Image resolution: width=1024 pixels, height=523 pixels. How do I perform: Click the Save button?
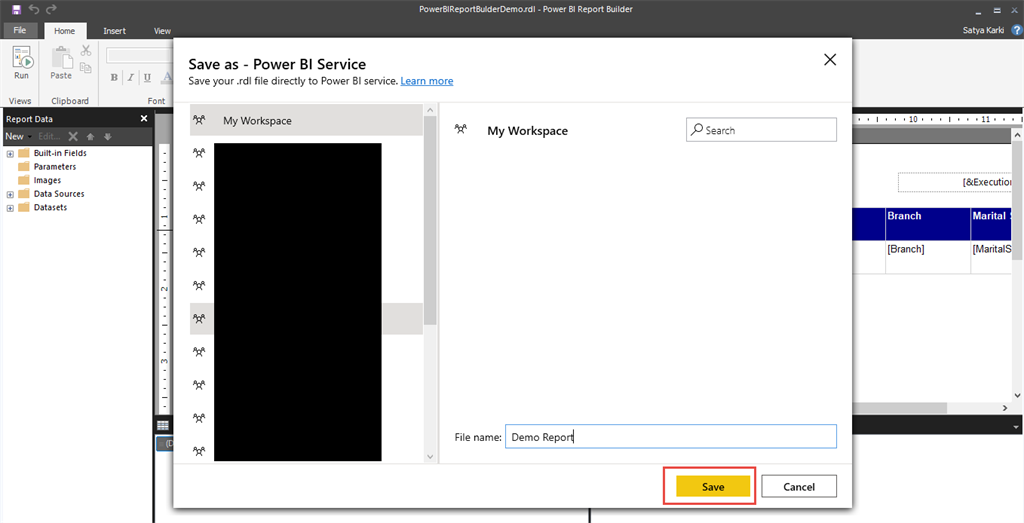pyautogui.click(x=713, y=486)
